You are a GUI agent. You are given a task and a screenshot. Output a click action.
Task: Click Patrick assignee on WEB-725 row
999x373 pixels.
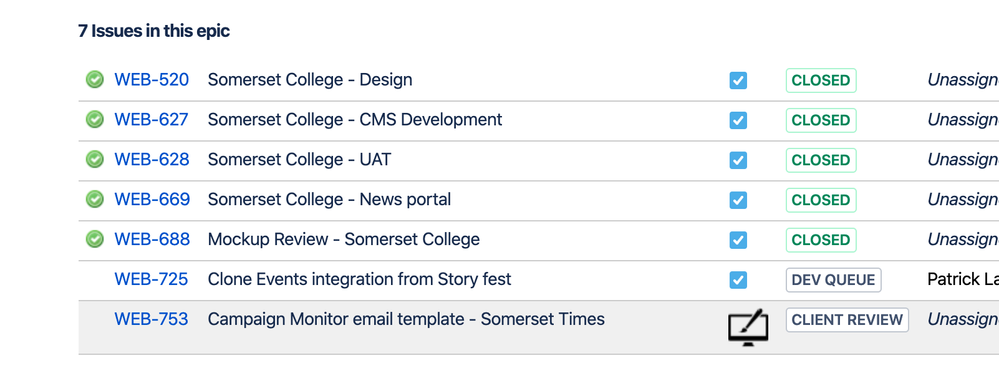963,279
